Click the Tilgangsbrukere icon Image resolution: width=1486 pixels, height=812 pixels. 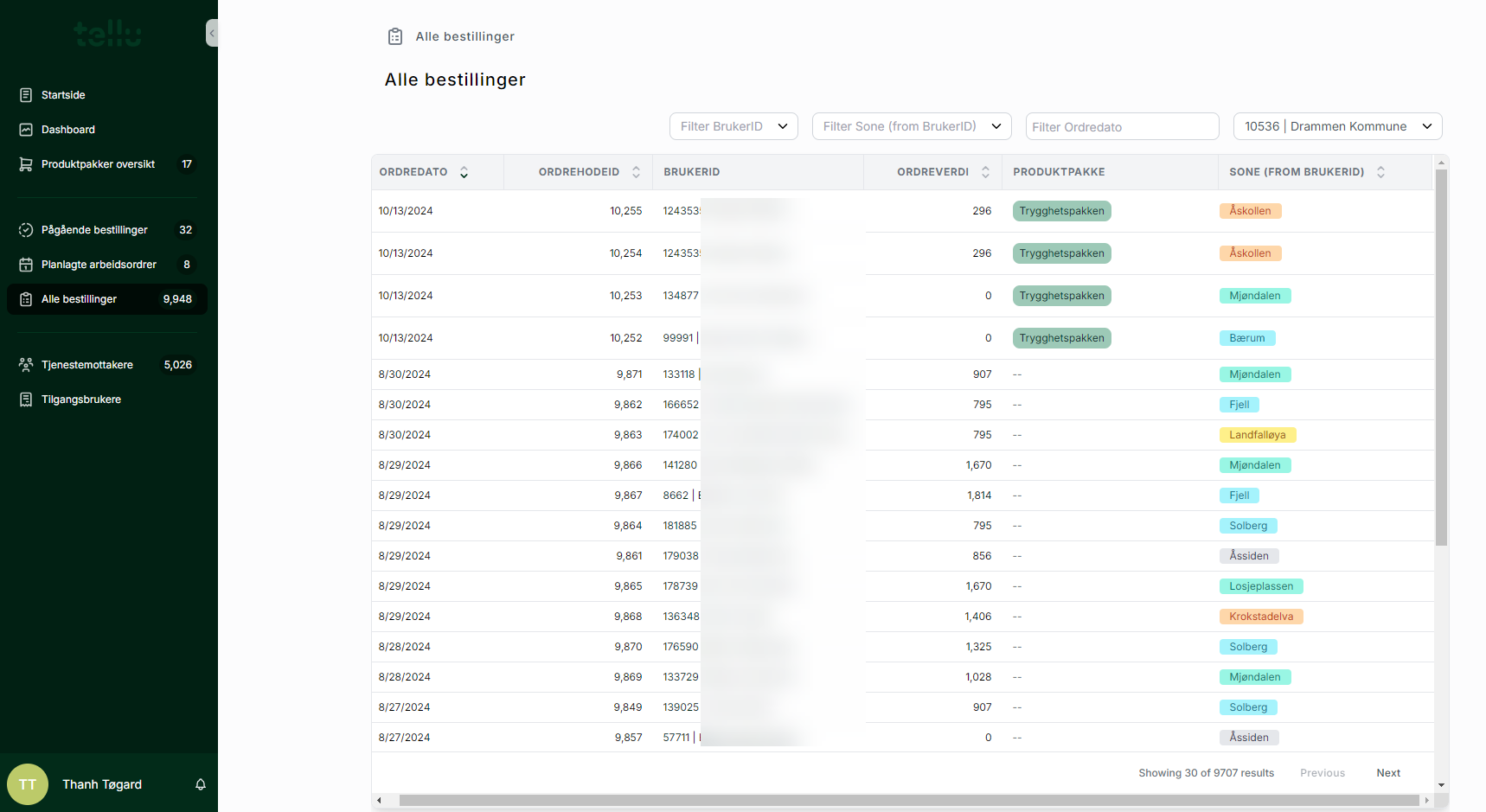coord(26,400)
